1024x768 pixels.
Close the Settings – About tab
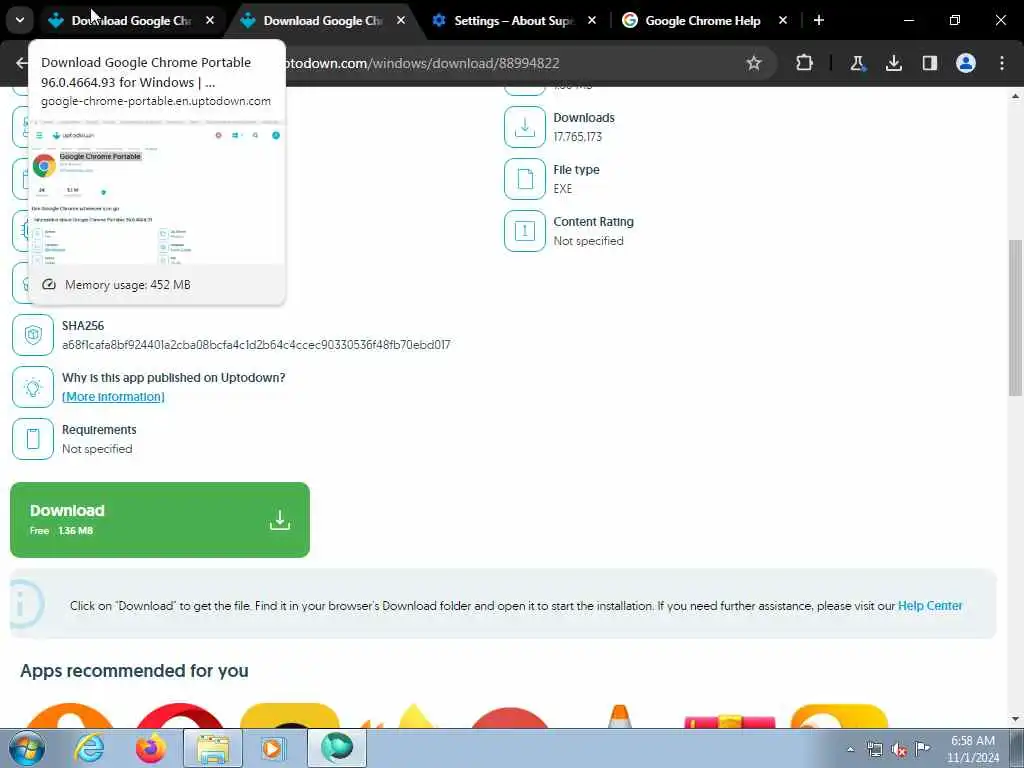pos(592,20)
